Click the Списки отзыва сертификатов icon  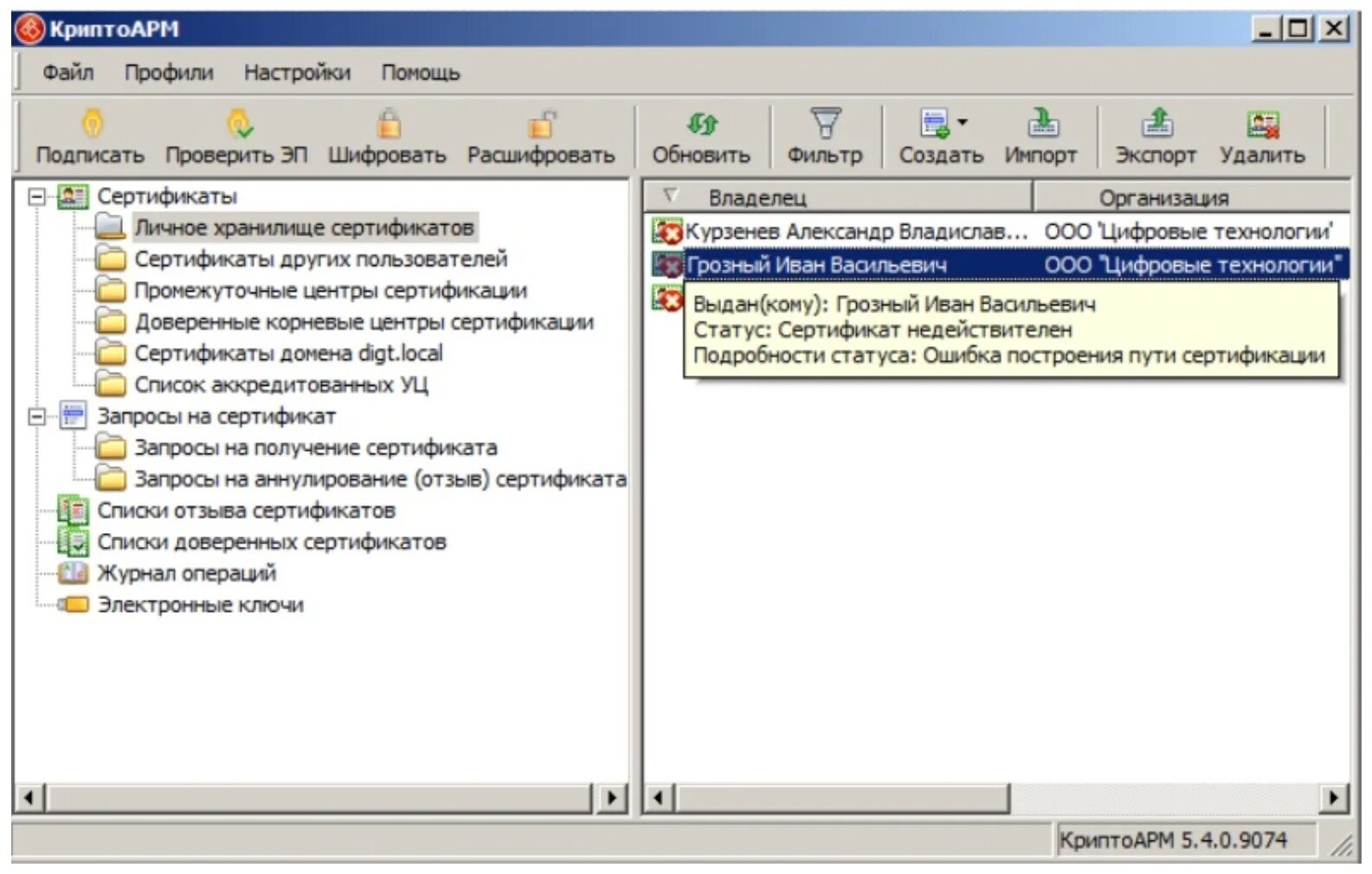click(x=73, y=511)
